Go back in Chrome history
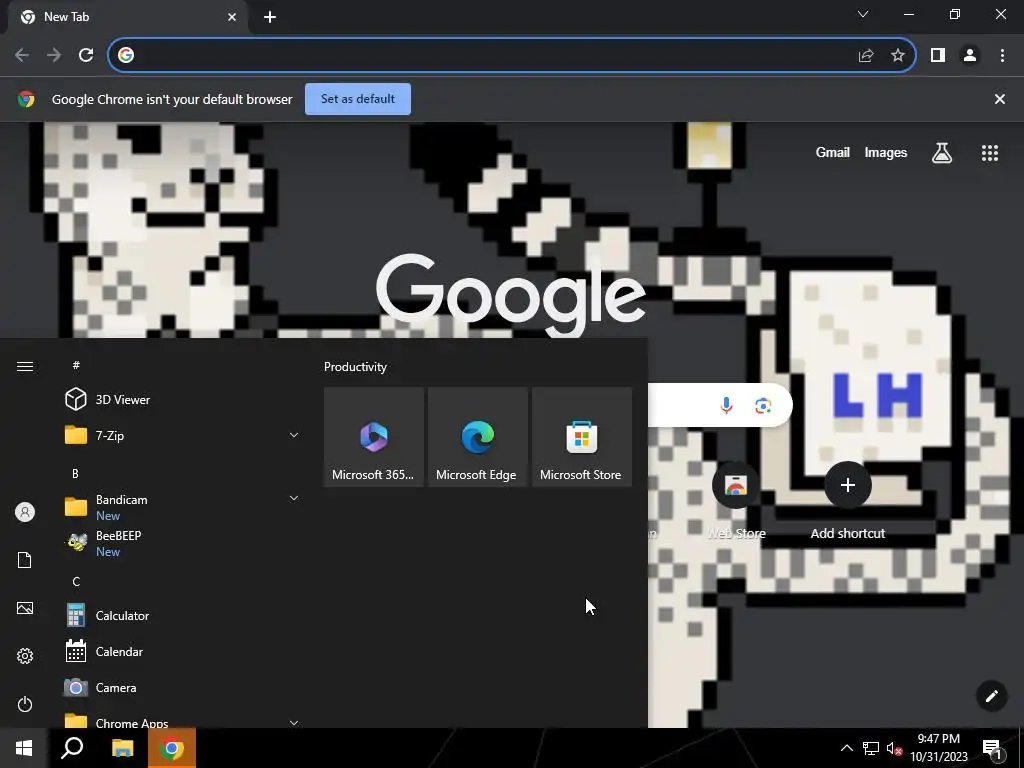The height and width of the screenshot is (768, 1024). [x=22, y=55]
